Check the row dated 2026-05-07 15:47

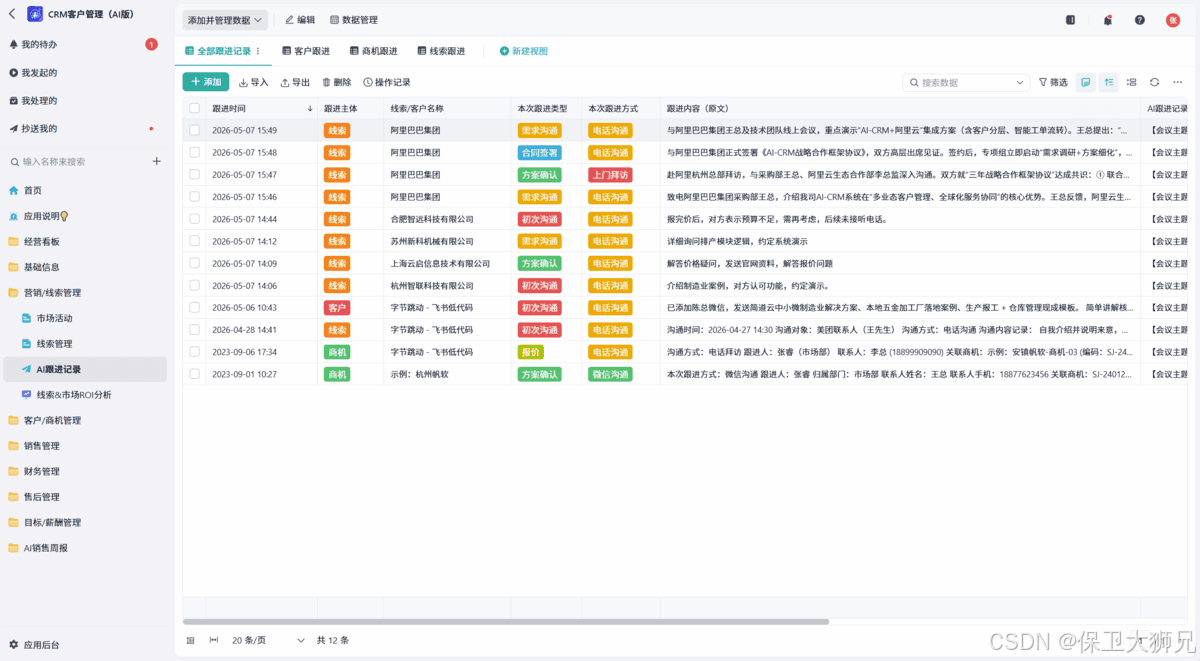194,175
